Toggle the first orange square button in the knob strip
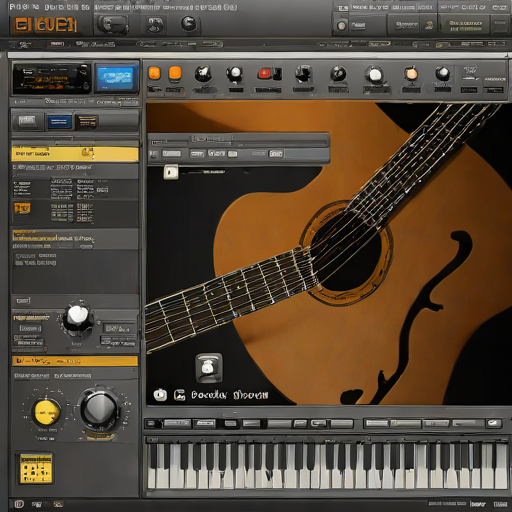The image size is (512, 512). click(154, 73)
